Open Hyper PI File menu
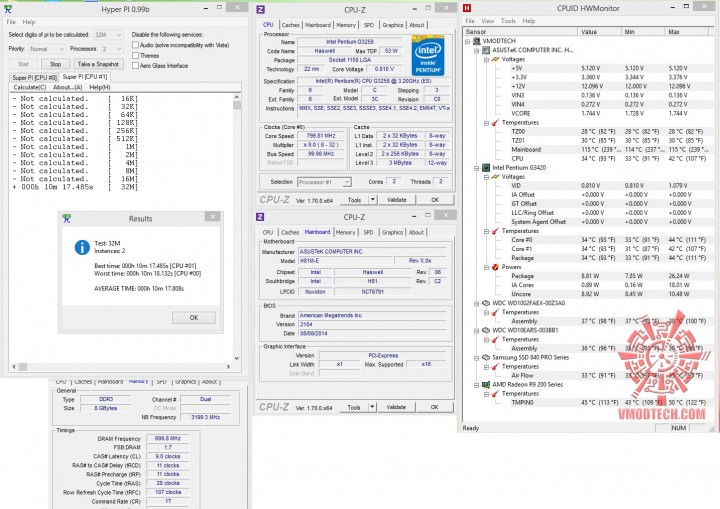 tap(11, 22)
